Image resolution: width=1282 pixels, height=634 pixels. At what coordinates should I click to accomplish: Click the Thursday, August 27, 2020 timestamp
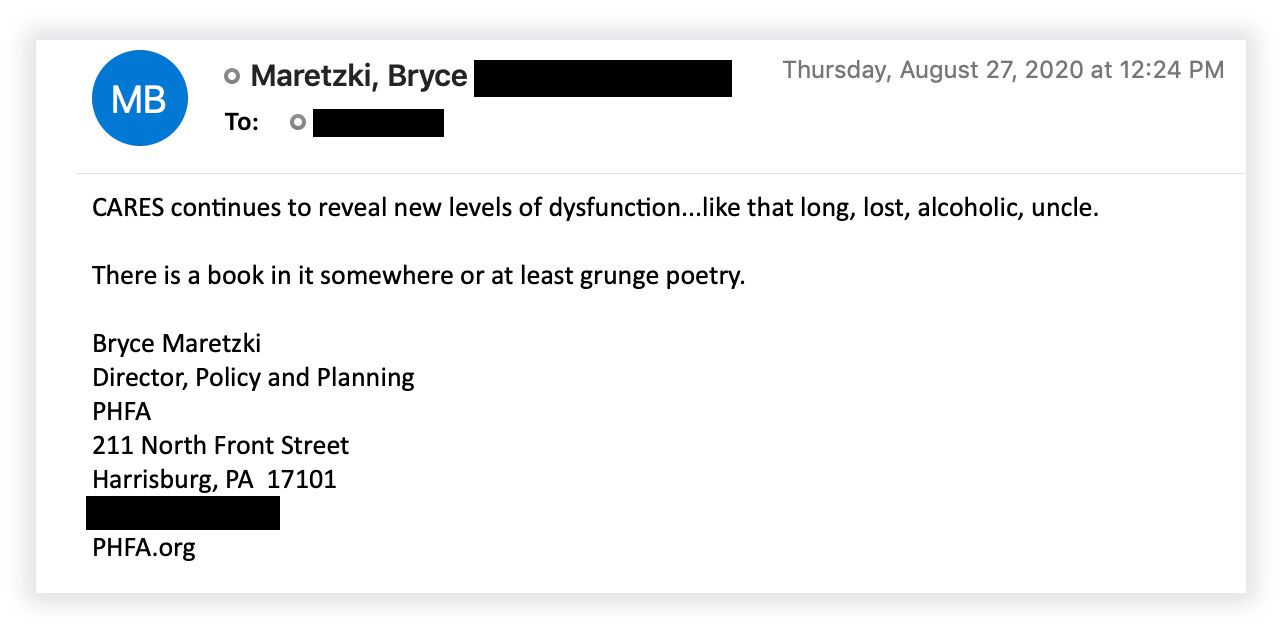point(1002,70)
